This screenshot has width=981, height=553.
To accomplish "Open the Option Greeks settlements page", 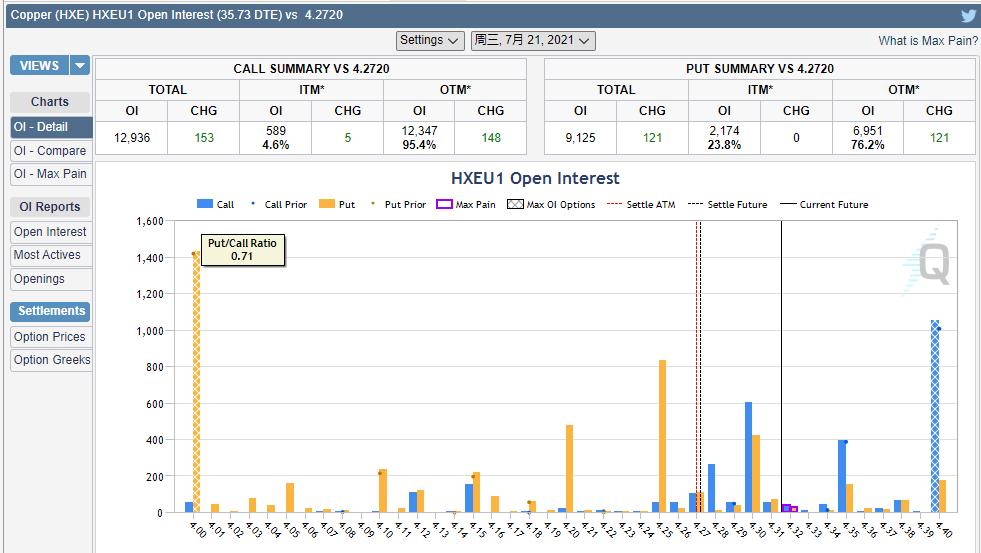I will 52,360.
